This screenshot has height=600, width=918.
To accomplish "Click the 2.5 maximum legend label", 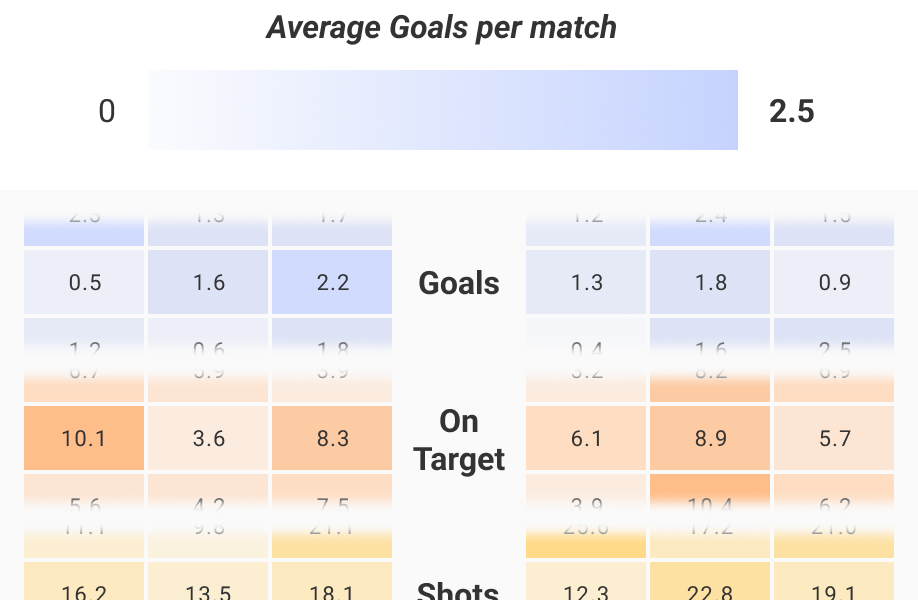I will pyautogui.click(x=791, y=111).
